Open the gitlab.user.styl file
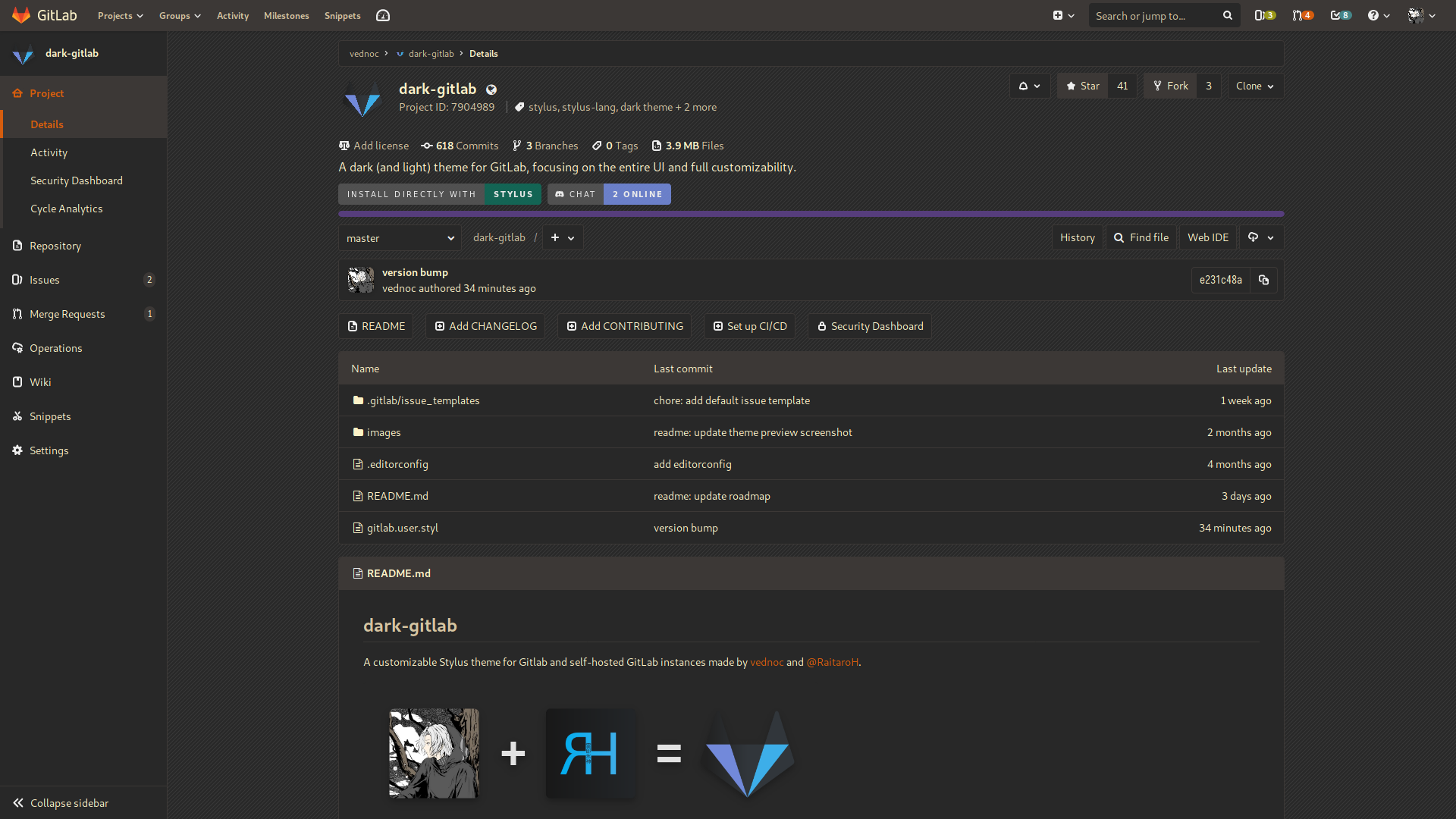 tap(403, 528)
